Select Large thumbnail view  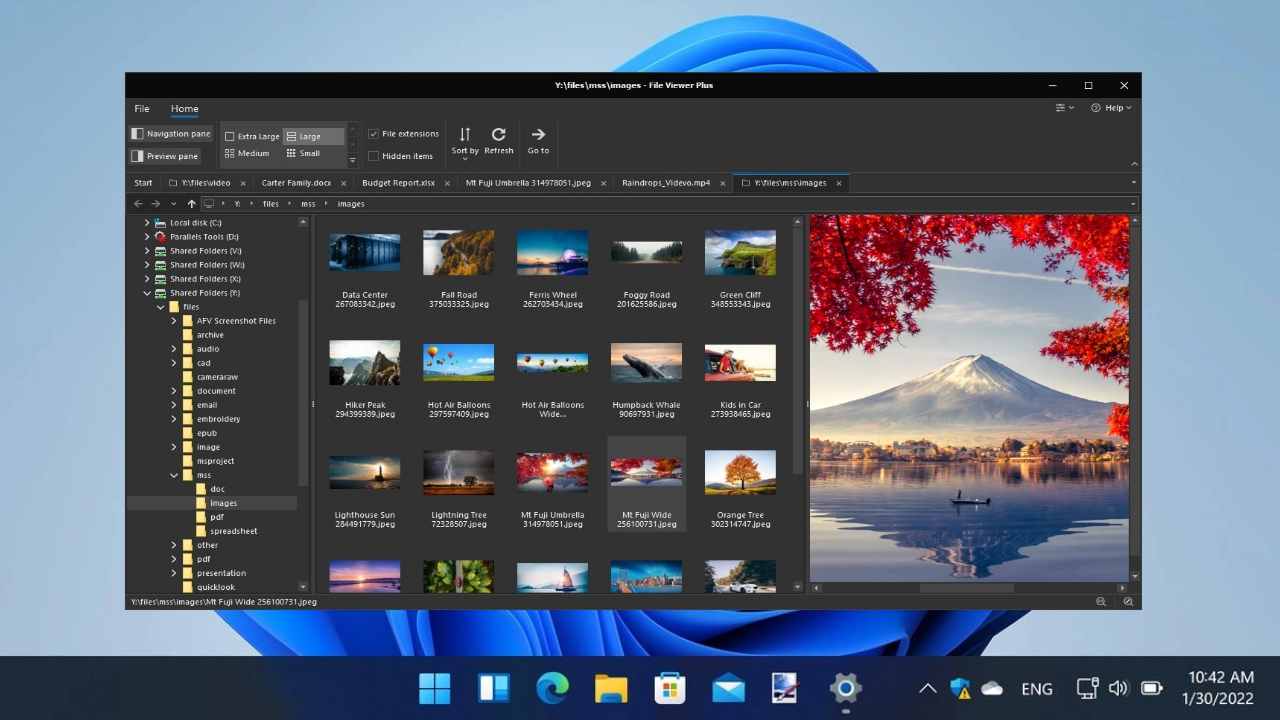coord(313,136)
